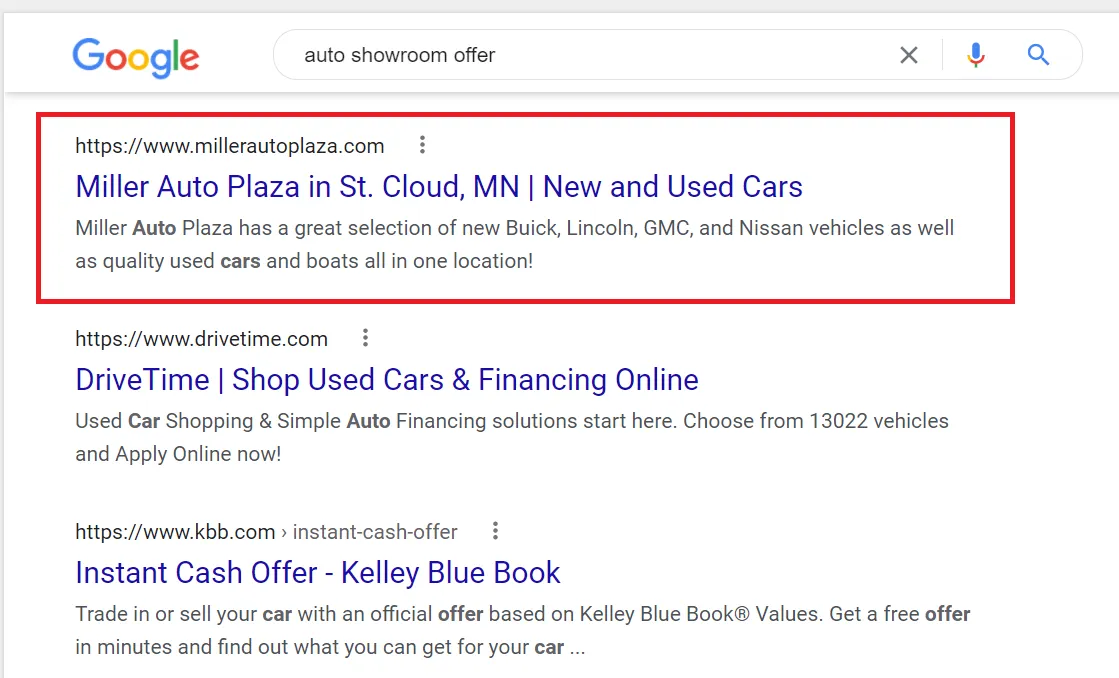The width and height of the screenshot is (1119, 678).
Task: Open 'DriveTime | Shop Used Cars' result title
Action: pyautogui.click(x=387, y=380)
